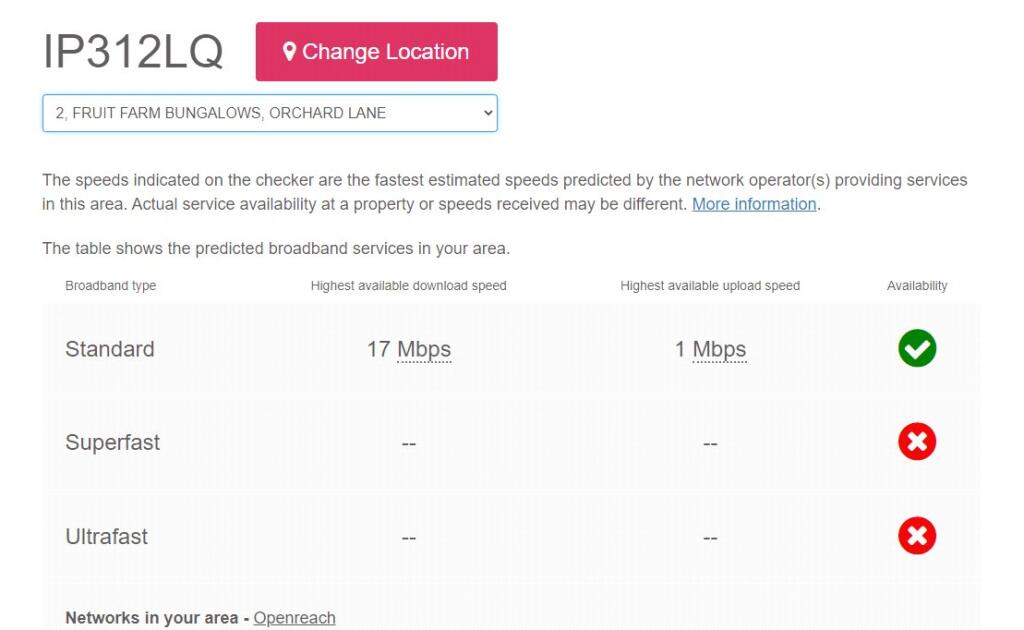Click the green checkmark for Standard broadband
The height and width of the screenshot is (630, 1024).
tap(917, 348)
